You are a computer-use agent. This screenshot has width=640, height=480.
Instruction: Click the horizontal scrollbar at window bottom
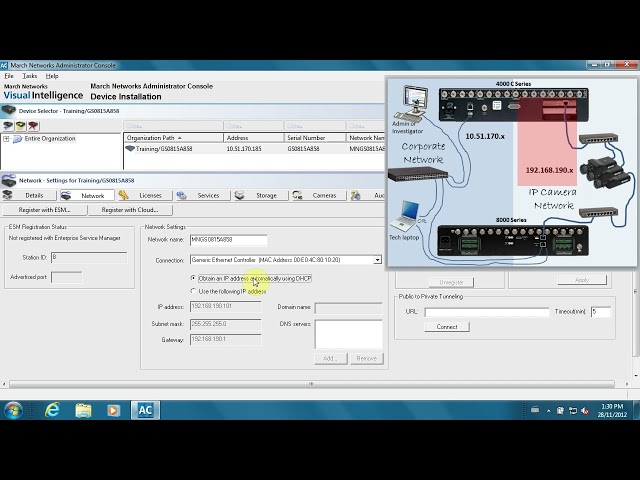[x=311, y=384]
